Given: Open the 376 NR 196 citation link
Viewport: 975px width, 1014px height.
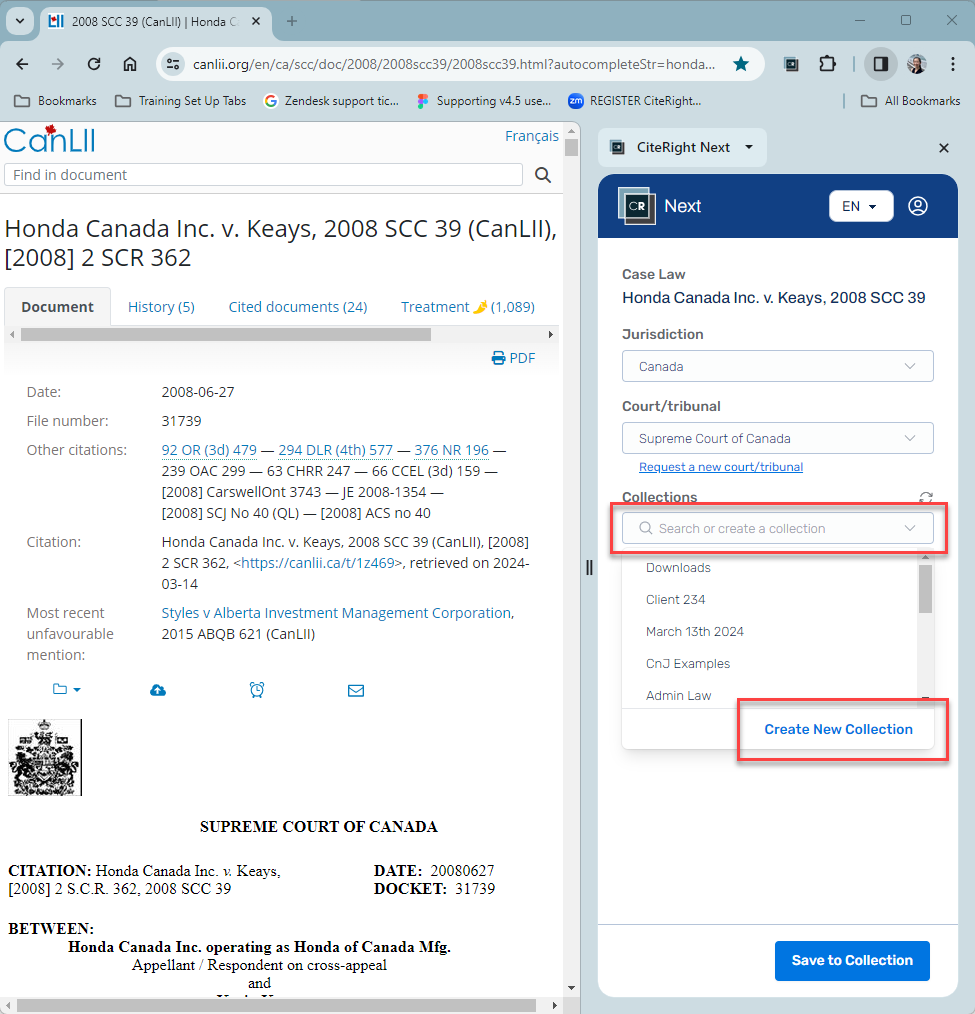Looking at the screenshot, I should click(x=451, y=450).
